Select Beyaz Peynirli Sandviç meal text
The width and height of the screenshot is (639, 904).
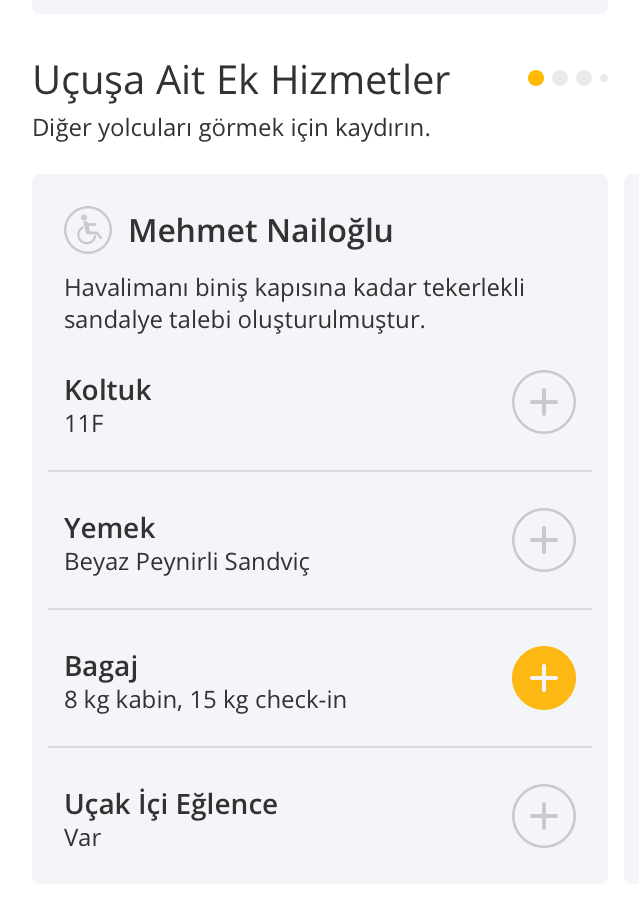[x=187, y=562]
